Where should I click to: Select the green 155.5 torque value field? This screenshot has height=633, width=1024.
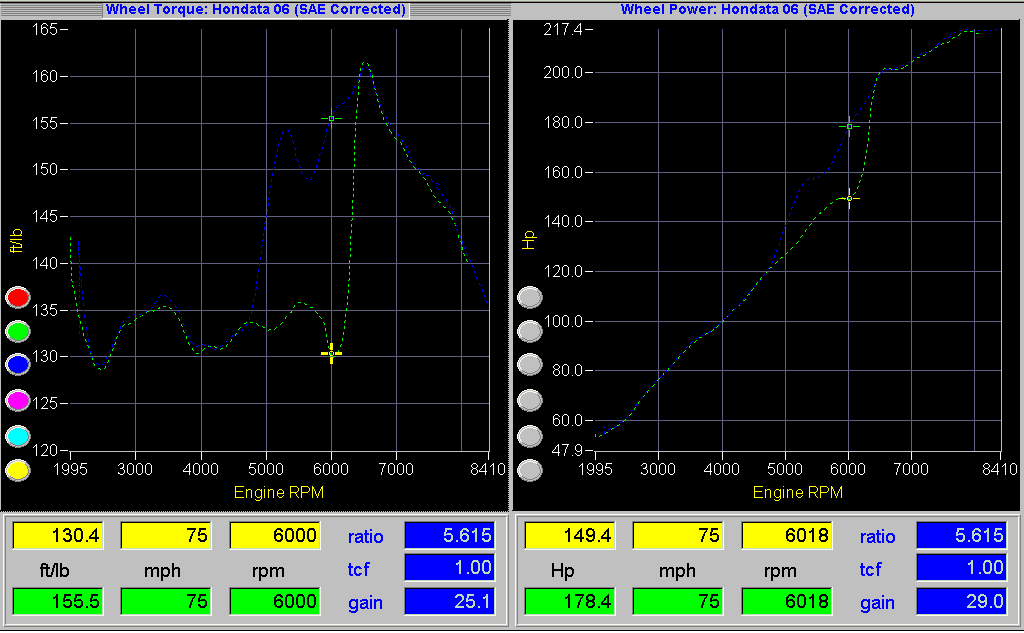(57, 601)
